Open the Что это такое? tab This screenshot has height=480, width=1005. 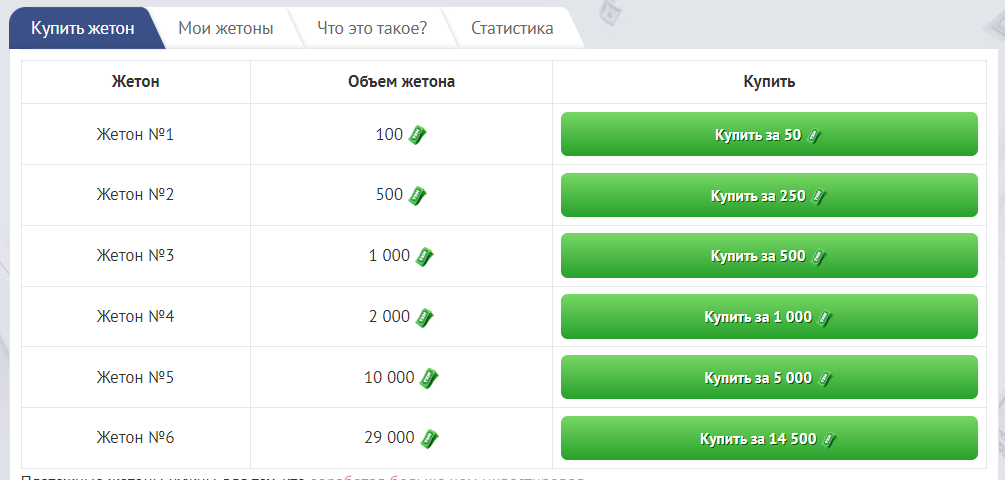[x=371, y=28]
